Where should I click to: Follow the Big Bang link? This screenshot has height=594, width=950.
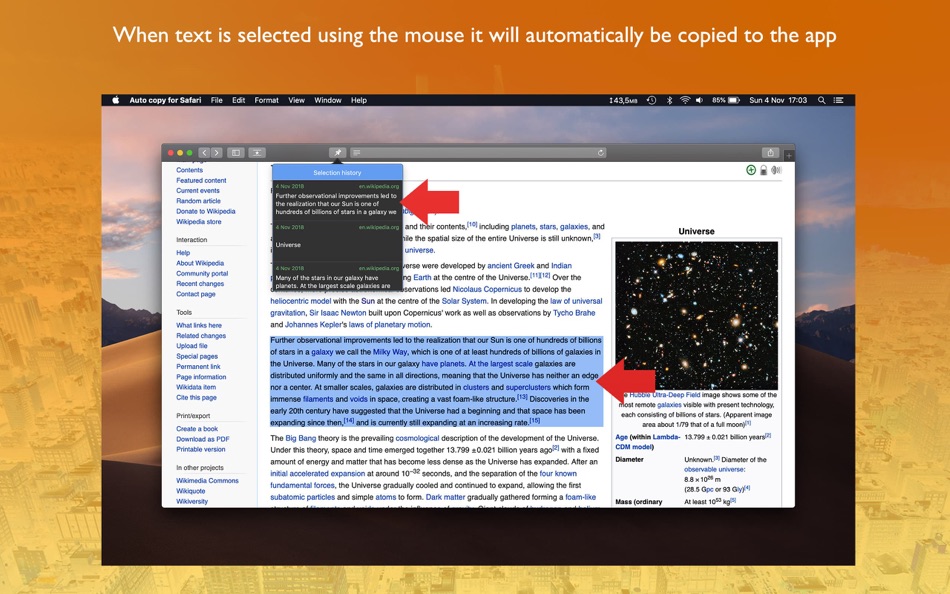[301, 438]
